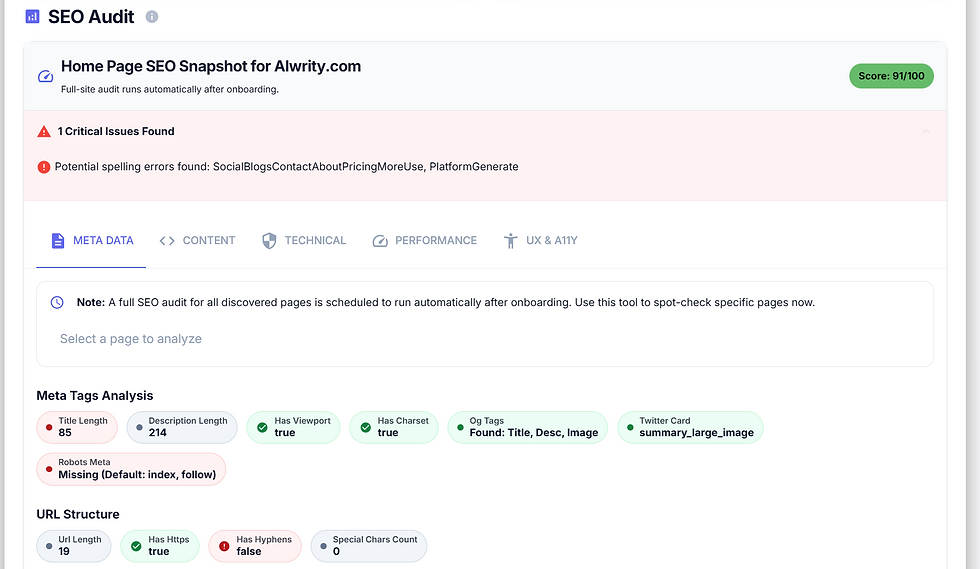
Task: Click the green check icon in Has Charset
Action: click(366, 428)
